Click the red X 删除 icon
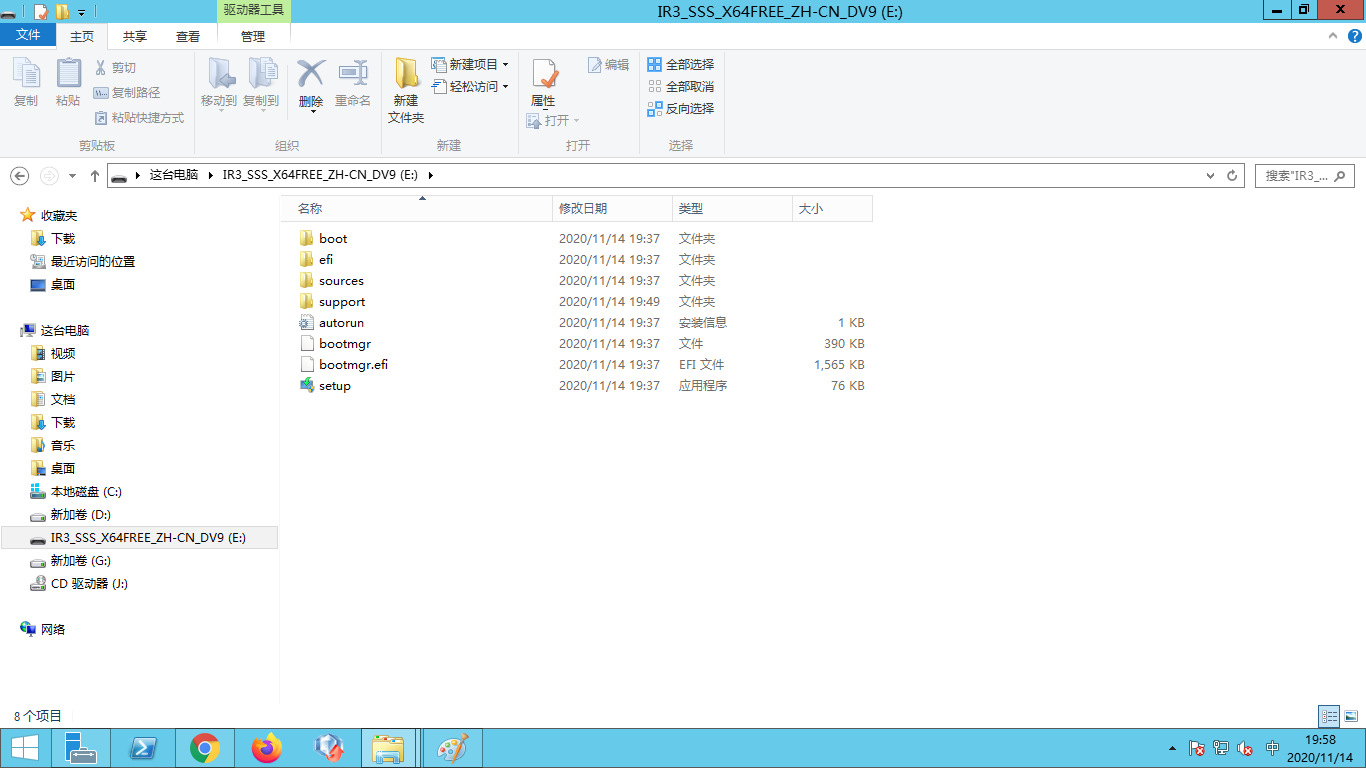Image resolution: width=1366 pixels, height=768 pixels. (311, 74)
